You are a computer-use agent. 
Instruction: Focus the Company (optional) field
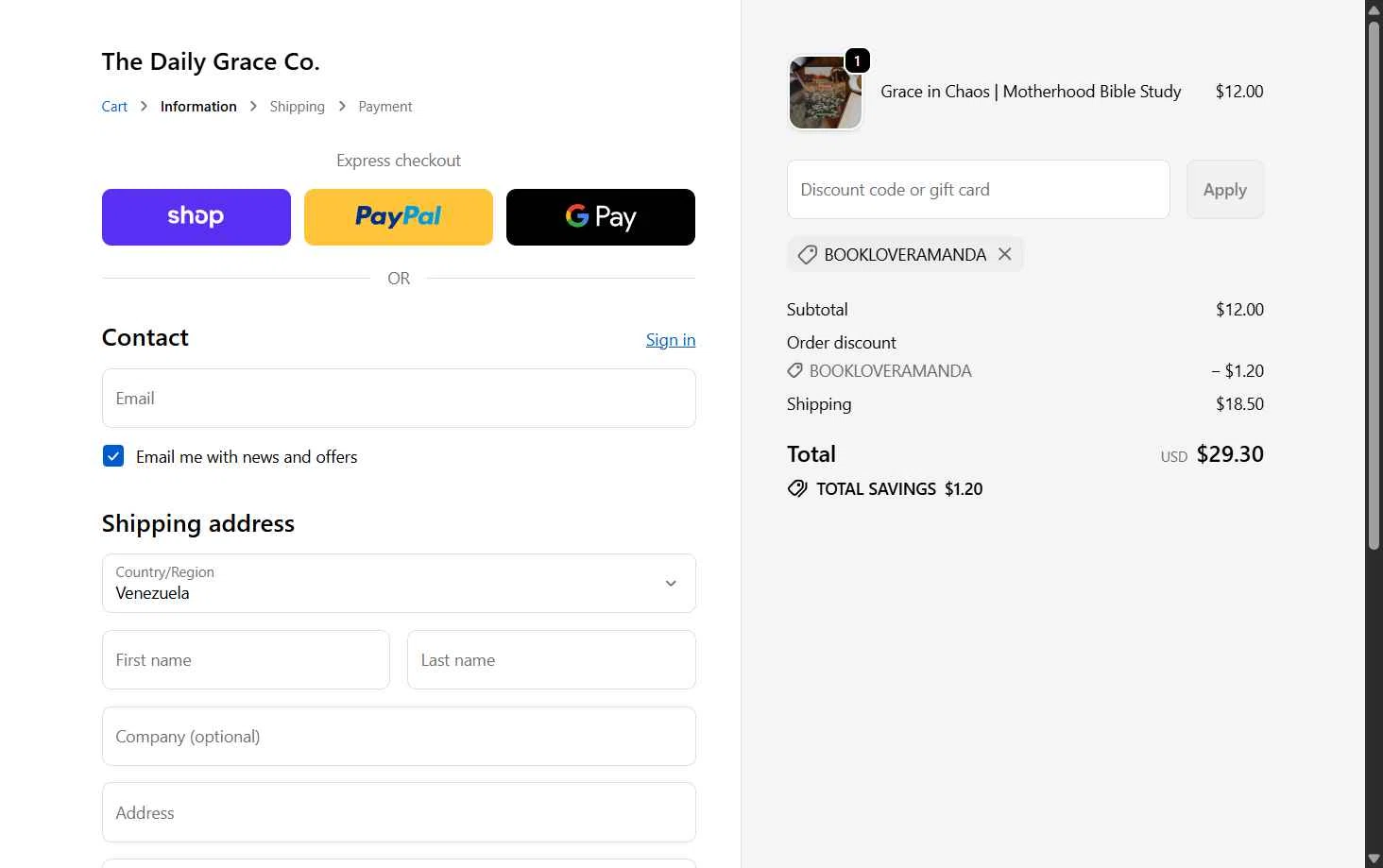[x=399, y=737]
